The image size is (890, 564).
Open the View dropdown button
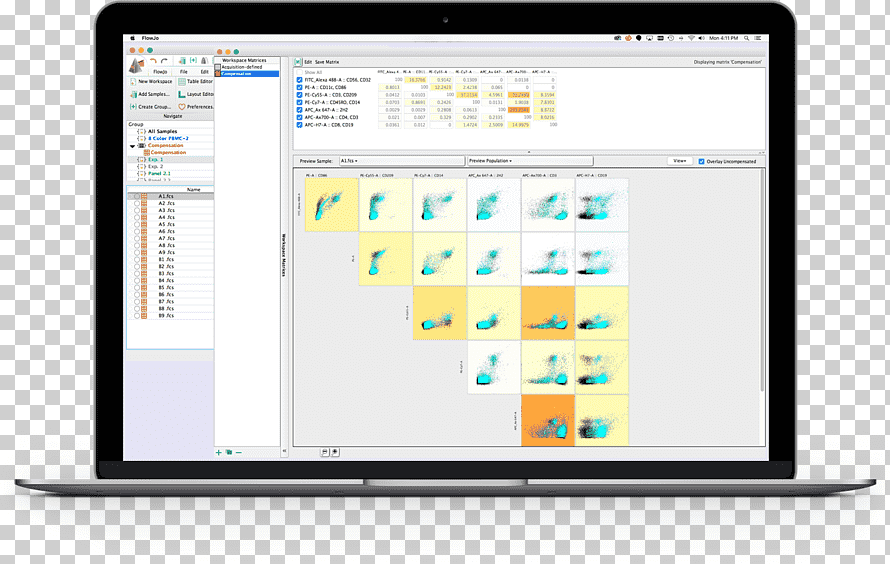coord(679,161)
